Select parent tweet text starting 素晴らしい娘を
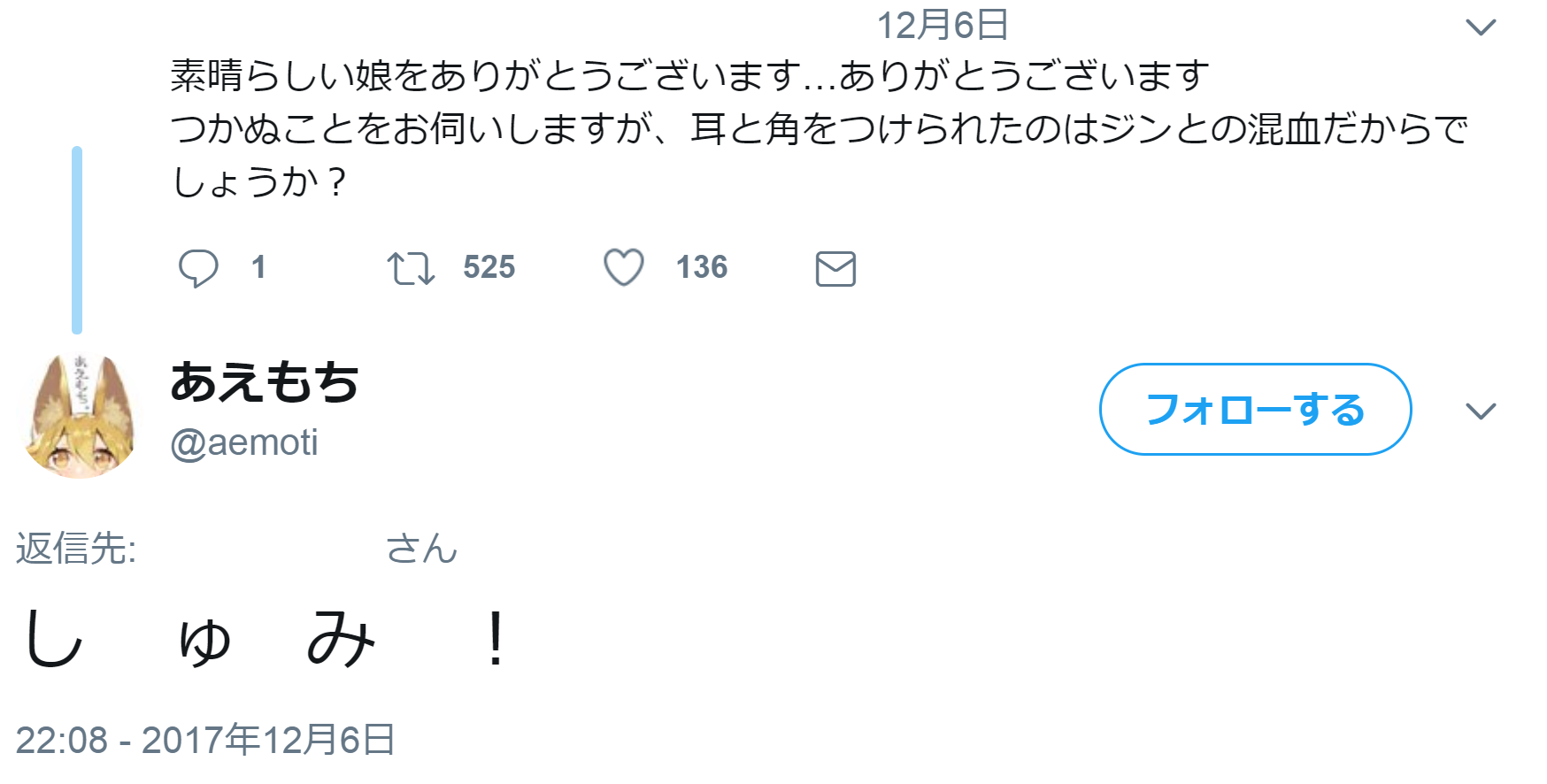This screenshot has height=784, width=1547. 690,76
